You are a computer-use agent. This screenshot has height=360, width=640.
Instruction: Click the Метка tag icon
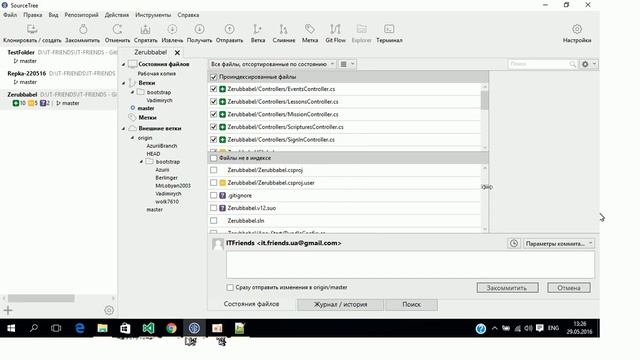pos(310,29)
